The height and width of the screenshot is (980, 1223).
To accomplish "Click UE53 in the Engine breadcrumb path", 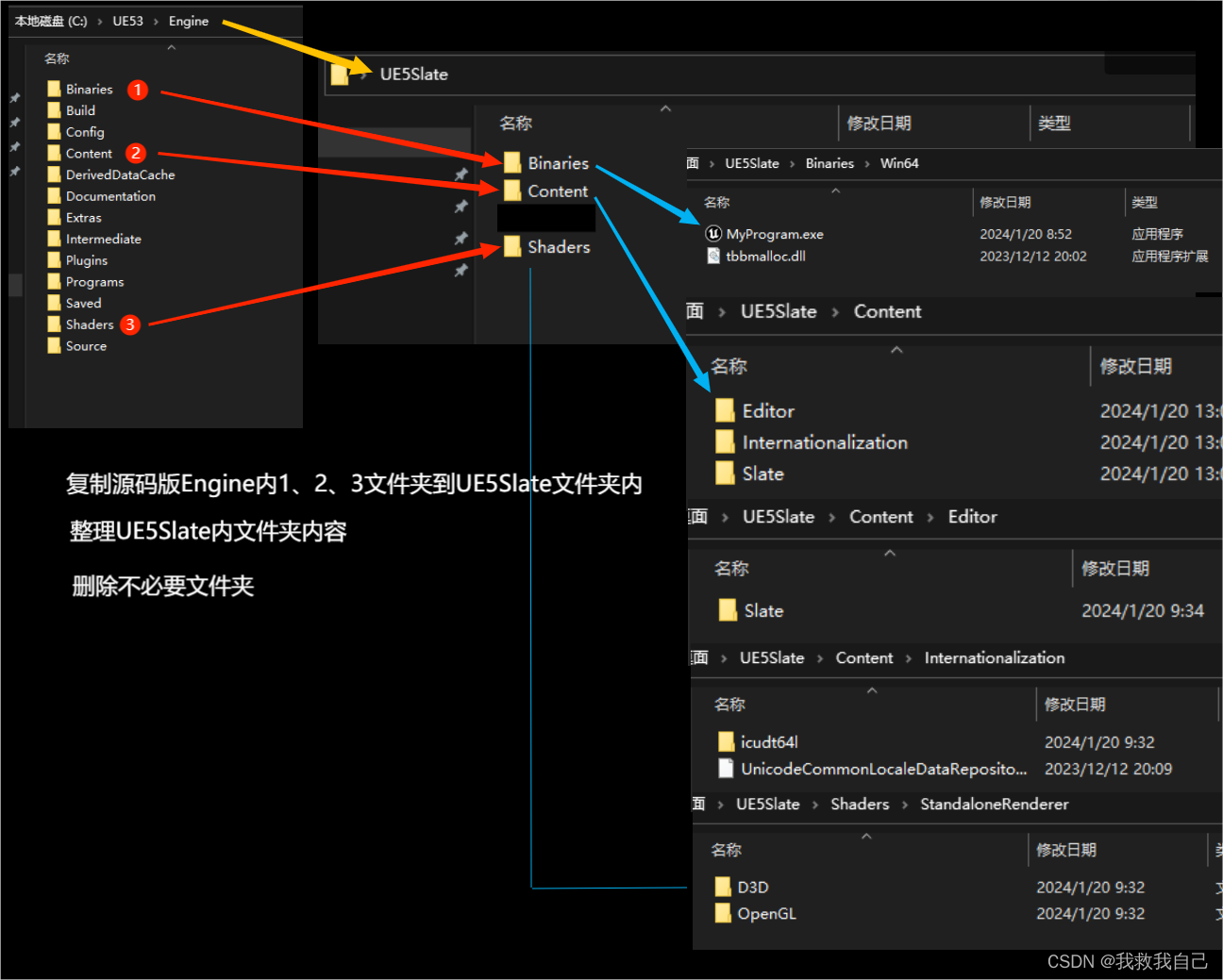I will (x=127, y=21).
